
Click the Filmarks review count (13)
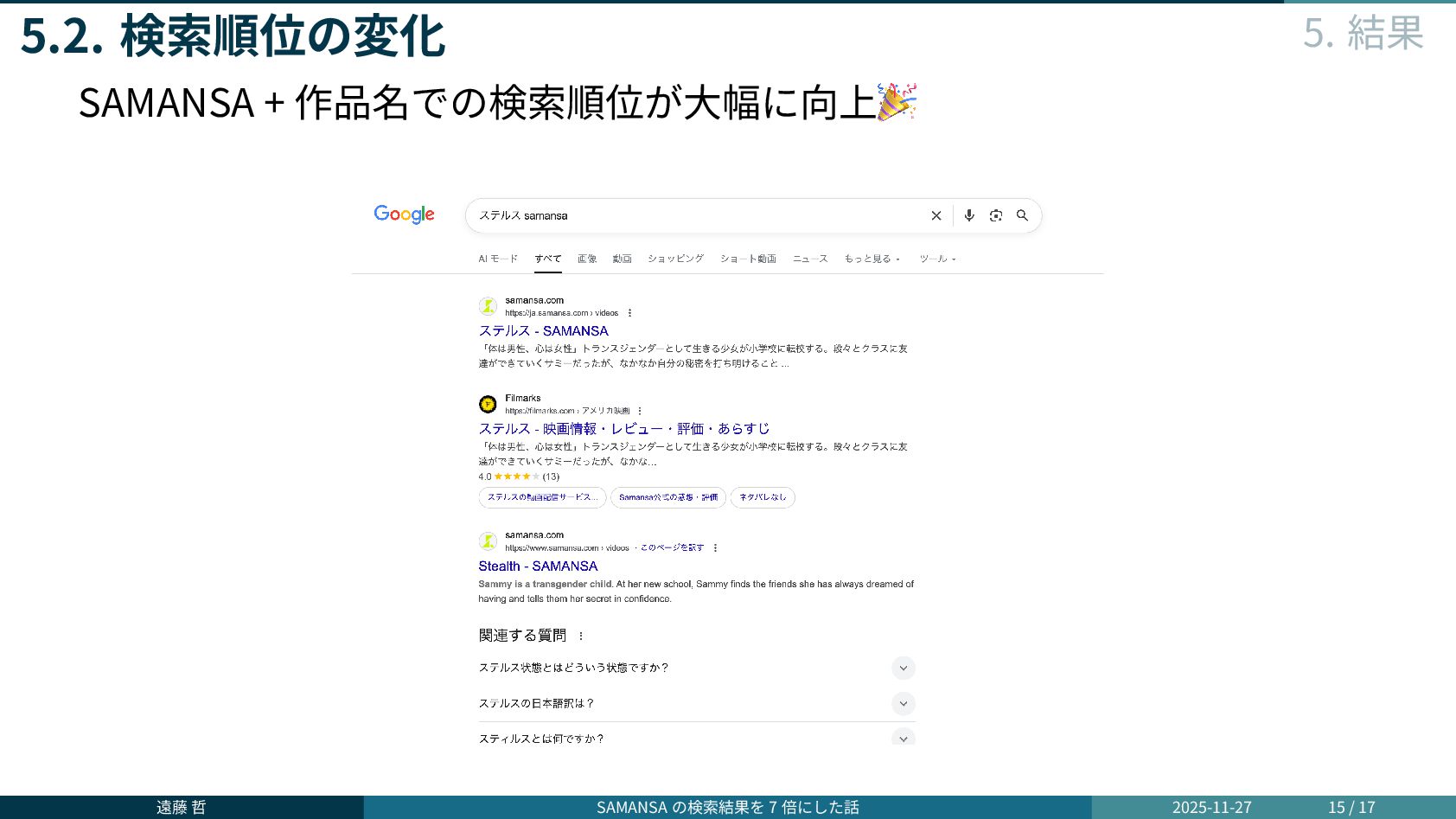point(551,477)
